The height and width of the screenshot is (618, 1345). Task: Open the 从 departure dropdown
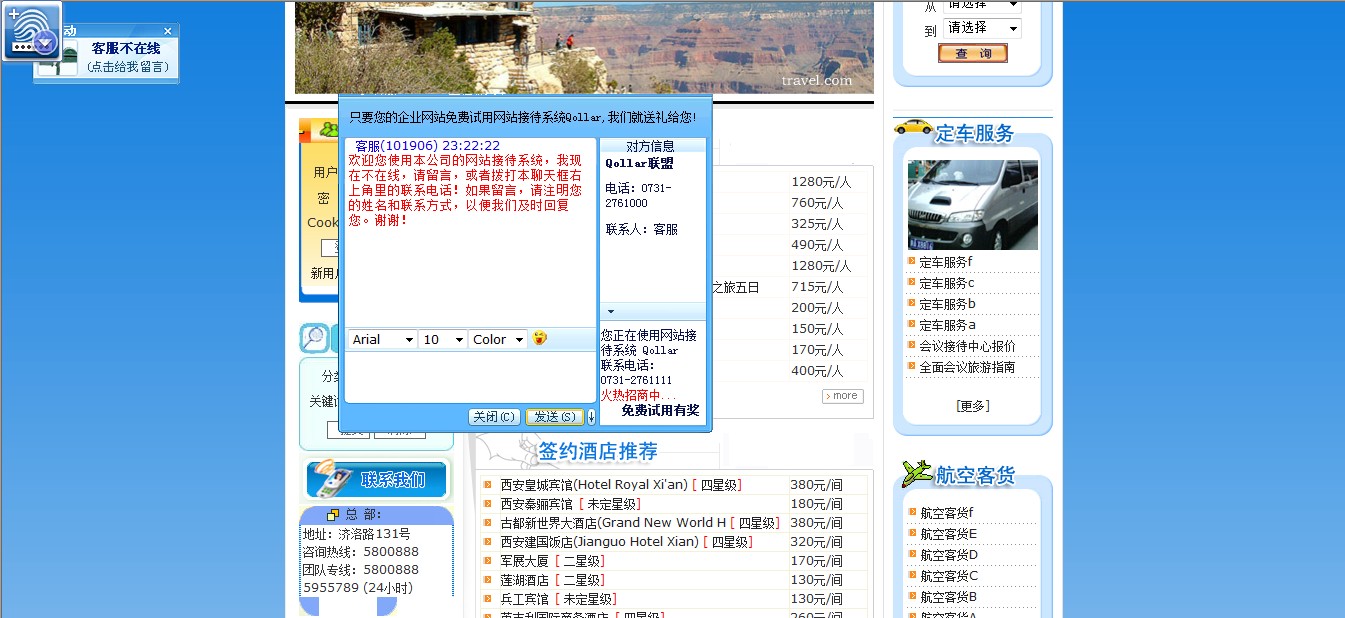pyautogui.click(x=982, y=6)
